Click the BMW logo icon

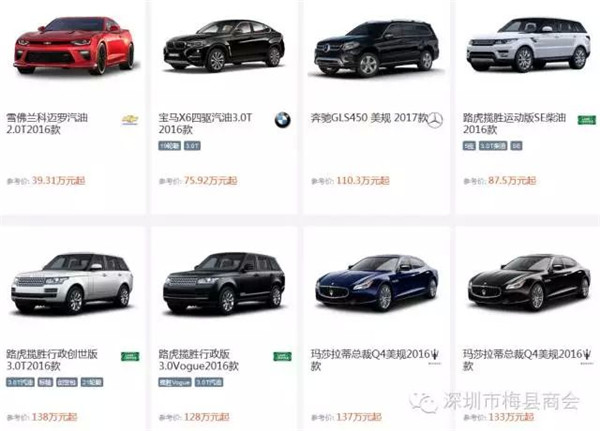[x=282, y=120]
